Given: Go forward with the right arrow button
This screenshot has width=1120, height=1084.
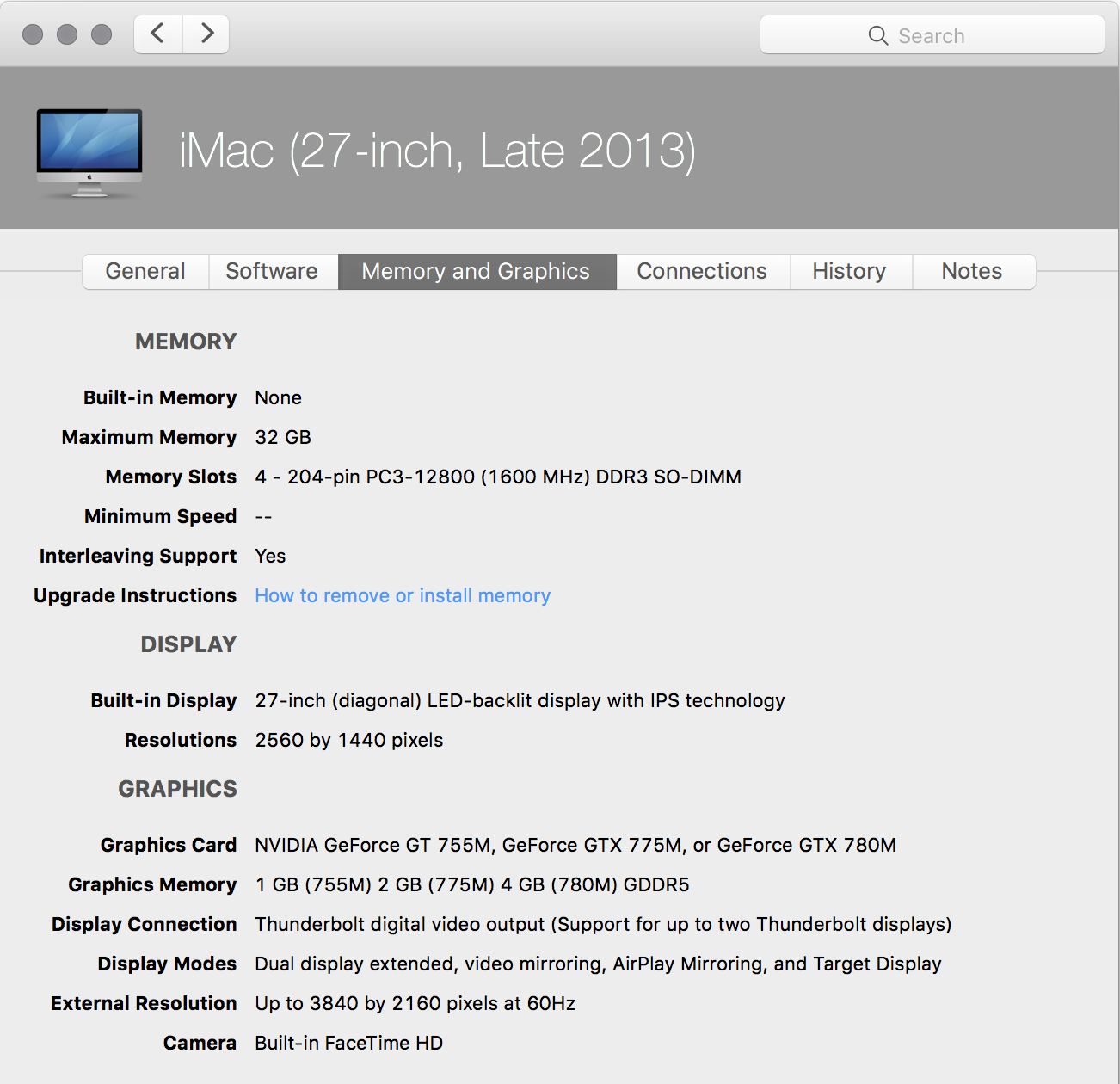Looking at the screenshot, I should tap(206, 34).
